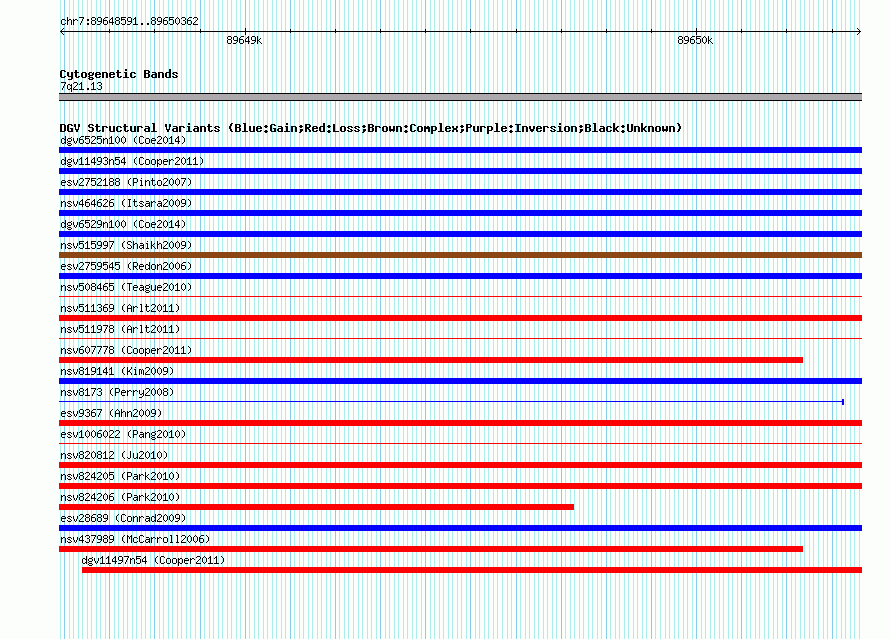The width and height of the screenshot is (890, 639).
Task: Select the brown complex bar of nsv515997
Action: pyautogui.click(x=460, y=255)
